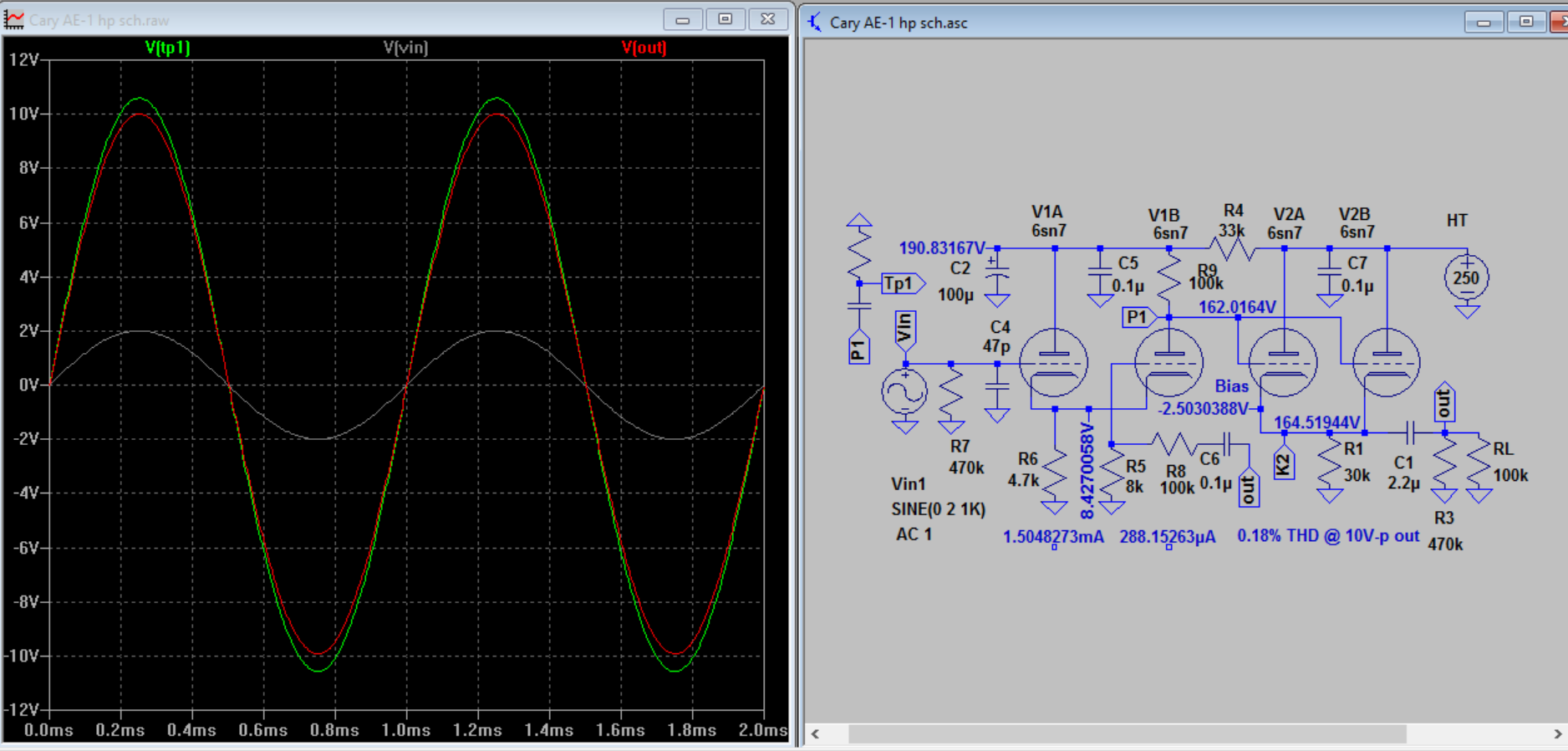Screen dimensions: 1568x751
Task: Click the out label near C1
Action: point(1444,403)
